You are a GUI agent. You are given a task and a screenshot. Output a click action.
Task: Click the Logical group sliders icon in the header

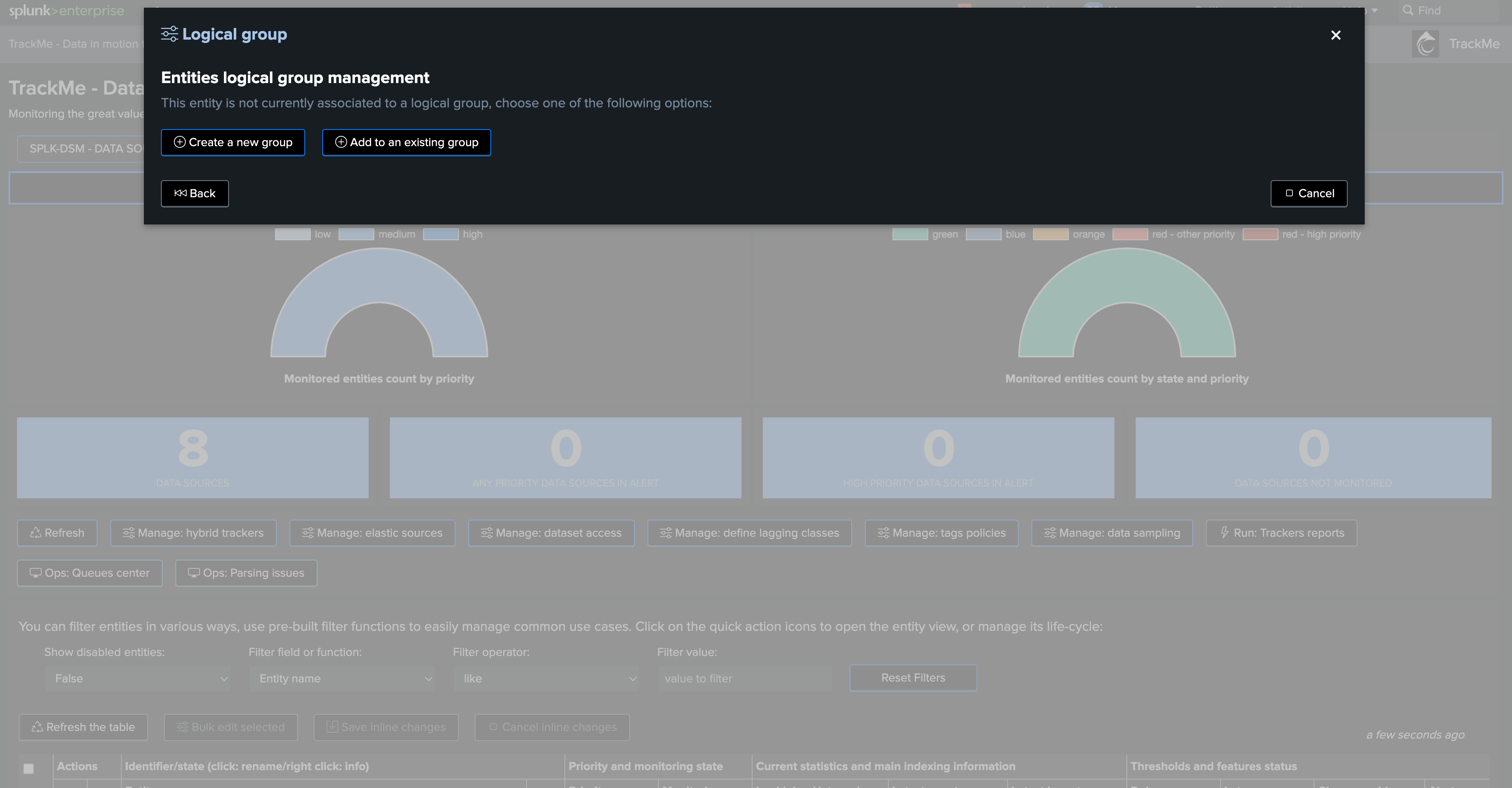[x=169, y=34]
